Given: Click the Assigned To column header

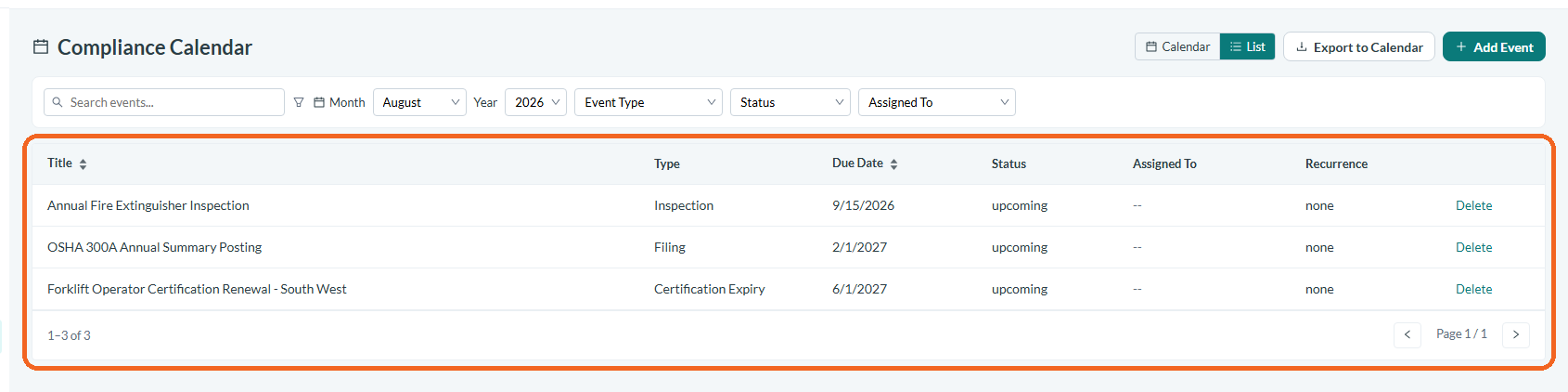Looking at the screenshot, I should [1164, 163].
